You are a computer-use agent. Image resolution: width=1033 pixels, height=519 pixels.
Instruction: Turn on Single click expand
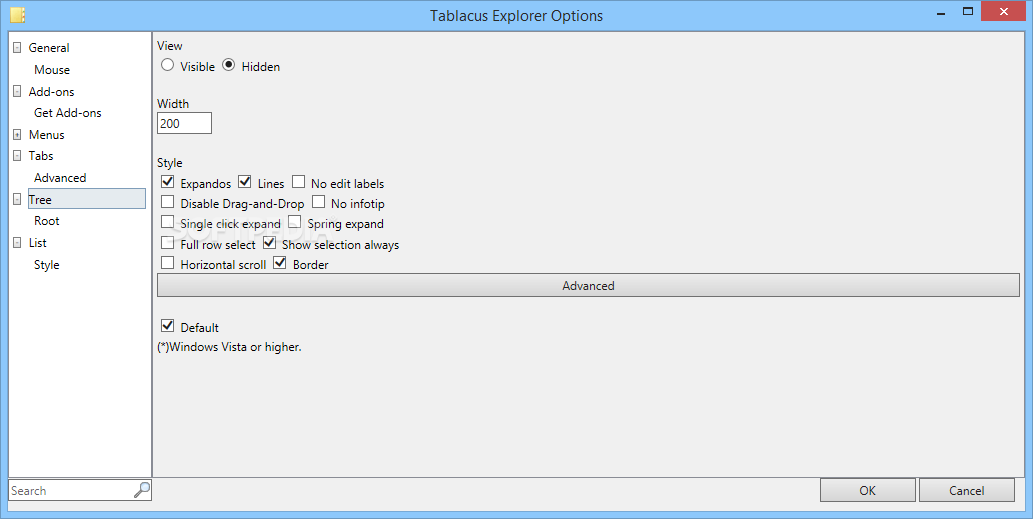click(167, 223)
